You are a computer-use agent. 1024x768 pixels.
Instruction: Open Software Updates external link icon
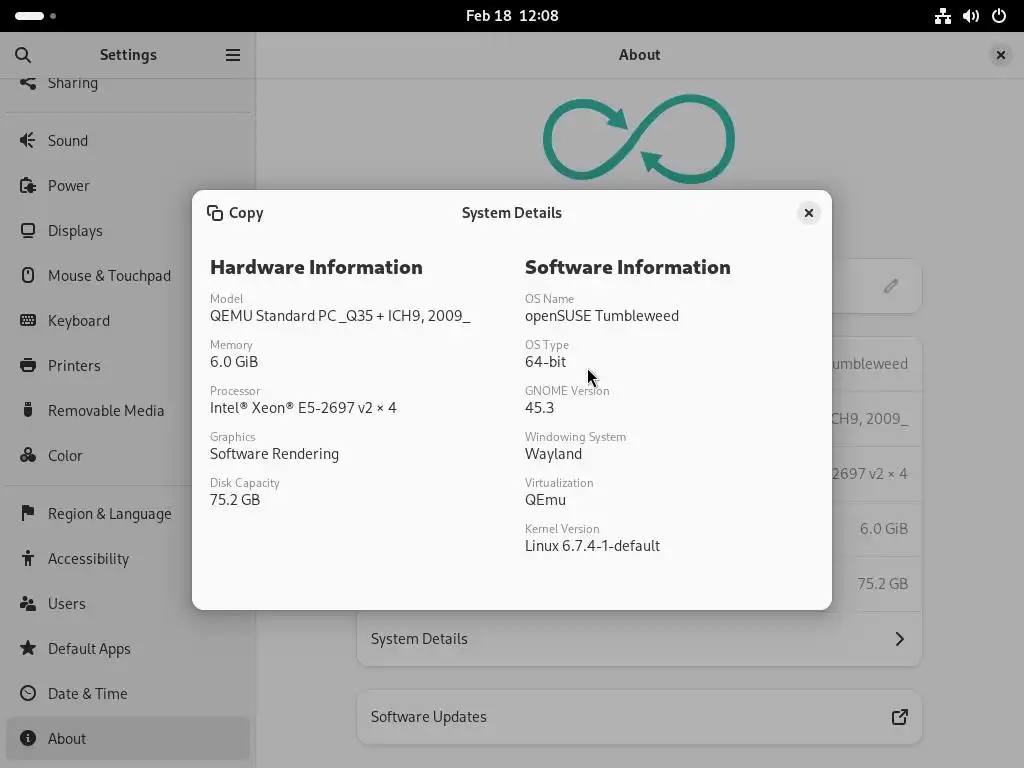[x=900, y=716]
